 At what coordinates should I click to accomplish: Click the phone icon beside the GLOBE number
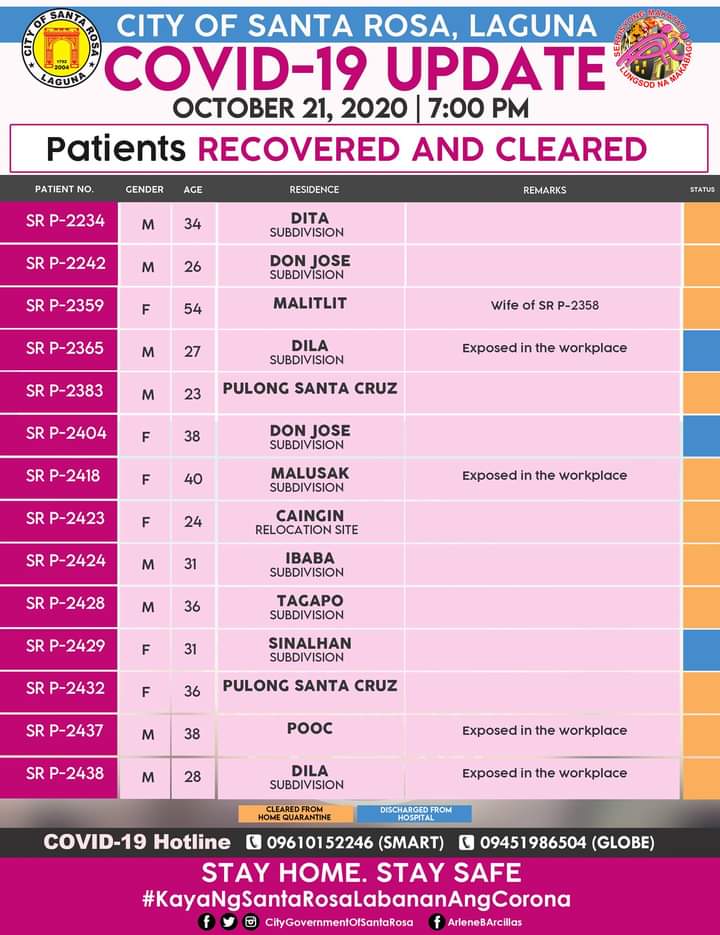pos(466,843)
